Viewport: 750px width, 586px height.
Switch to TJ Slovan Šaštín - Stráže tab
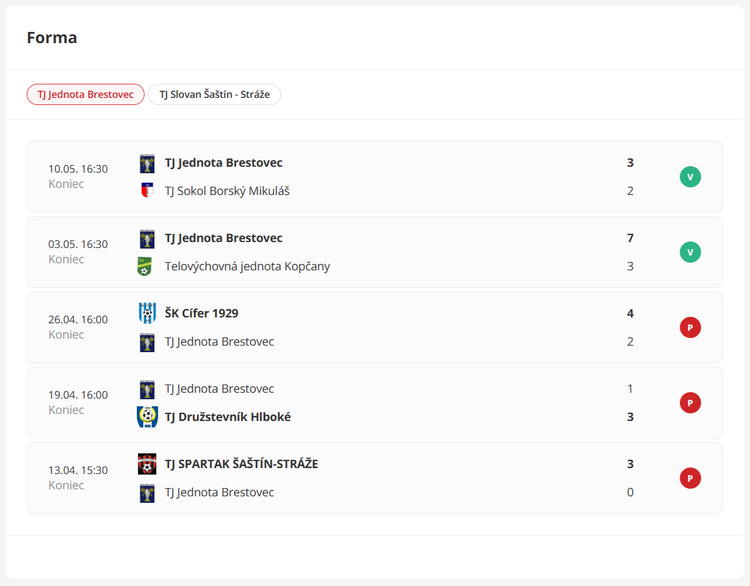[x=214, y=94]
